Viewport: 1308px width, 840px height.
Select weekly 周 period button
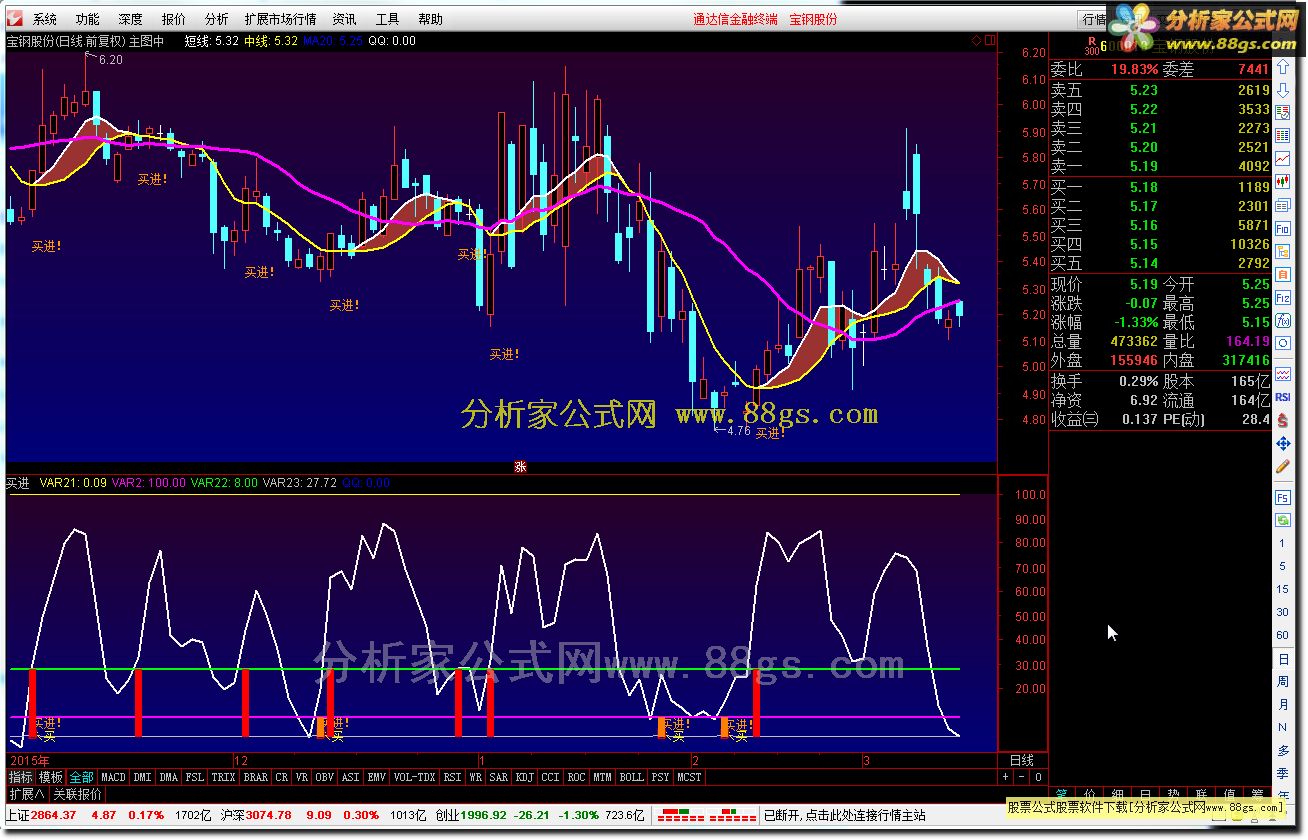click(x=1283, y=681)
